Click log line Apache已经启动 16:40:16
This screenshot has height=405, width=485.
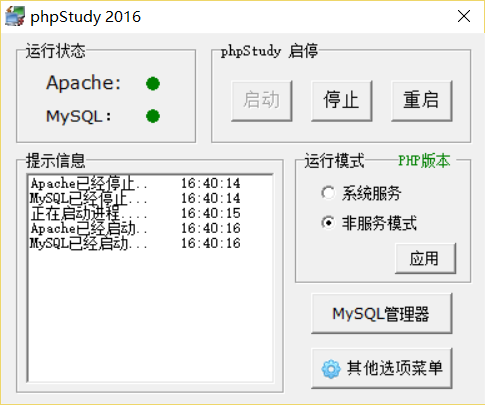tap(135, 228)
